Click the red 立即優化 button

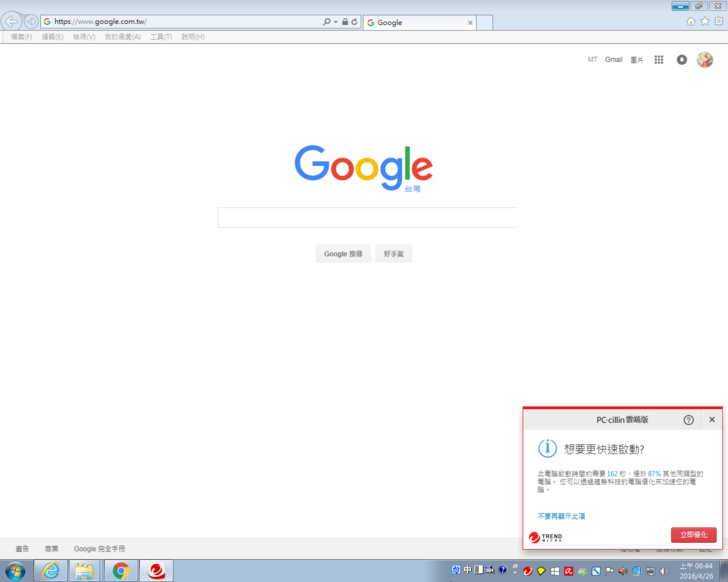(x=694, y=535)
